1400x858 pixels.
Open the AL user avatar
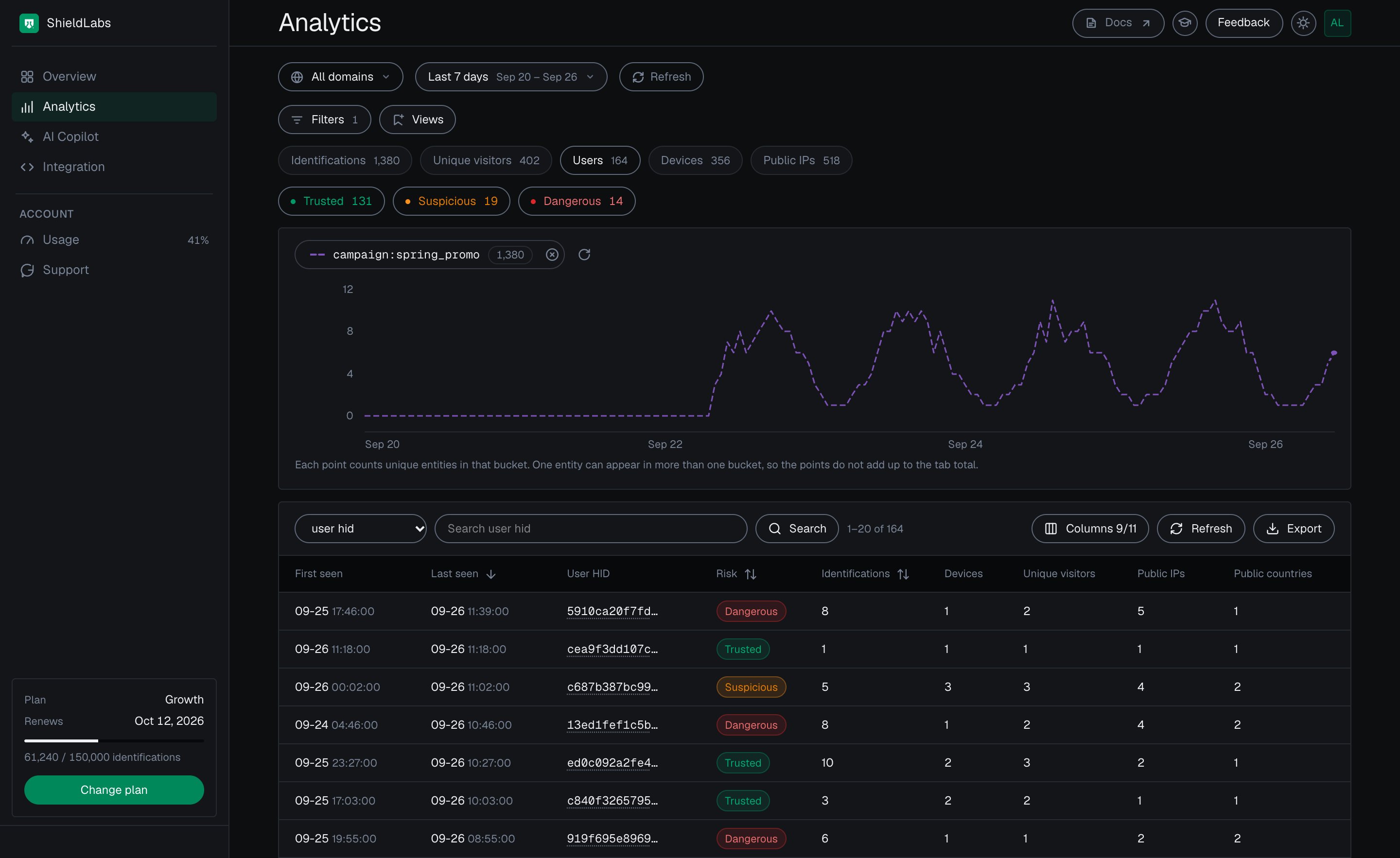coord(1337,23)
